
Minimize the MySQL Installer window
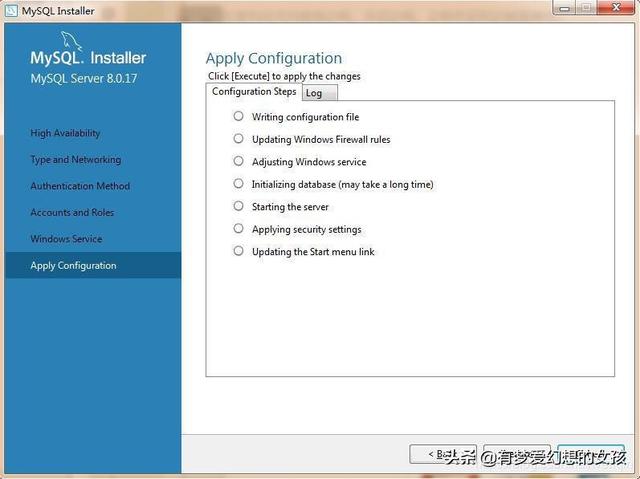[x=564, y=8]
